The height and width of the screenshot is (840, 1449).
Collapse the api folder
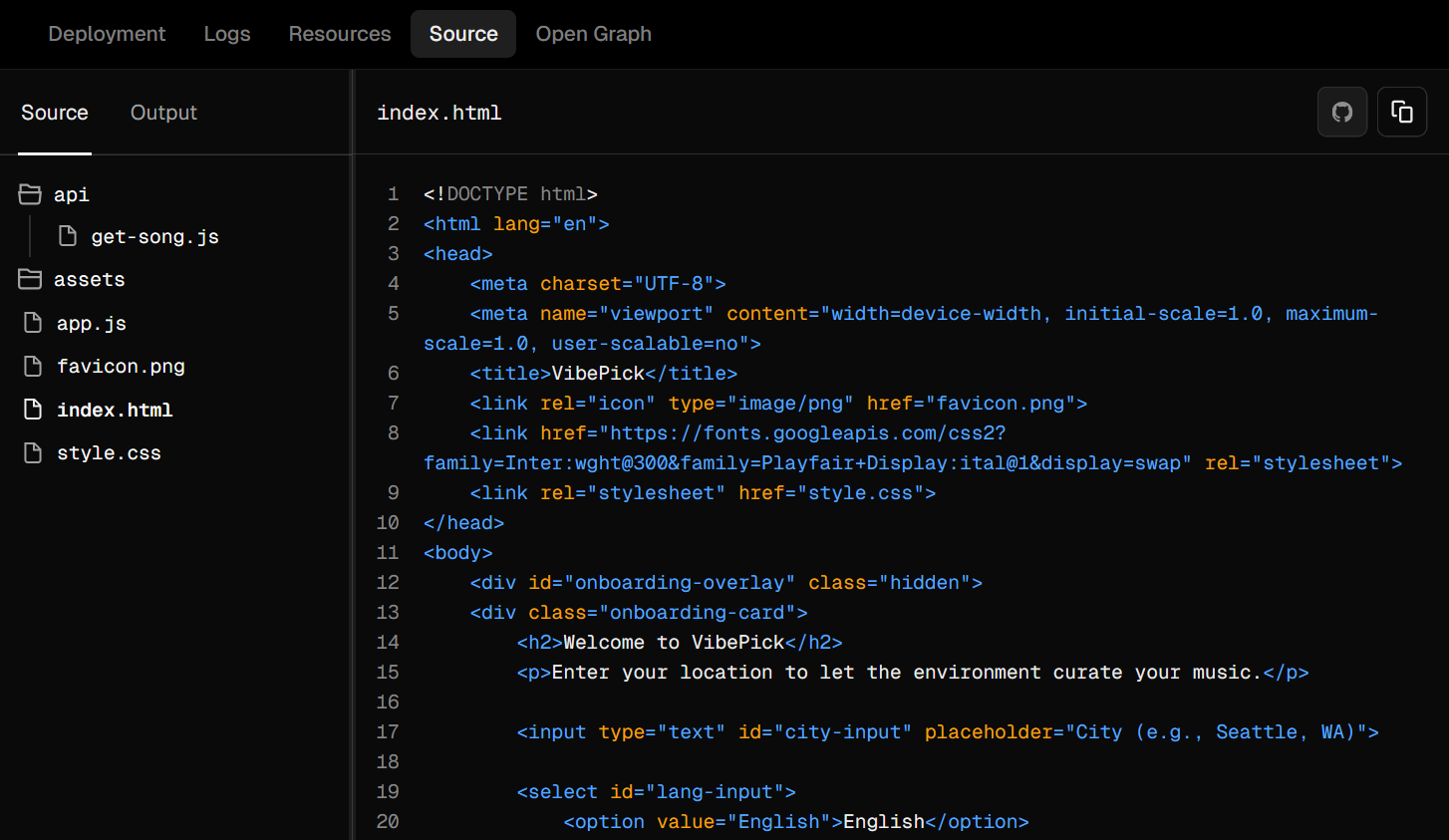point(72,194)
